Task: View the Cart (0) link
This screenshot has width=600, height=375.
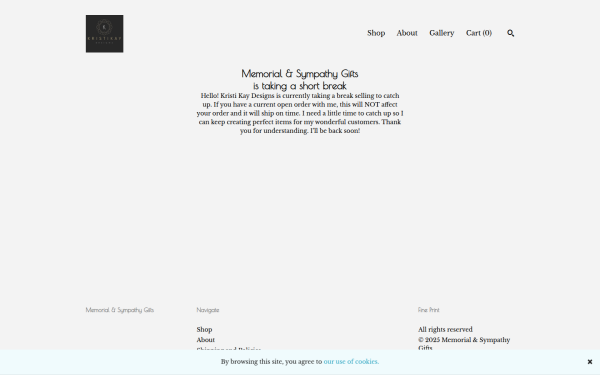Action: click(479, 33)
